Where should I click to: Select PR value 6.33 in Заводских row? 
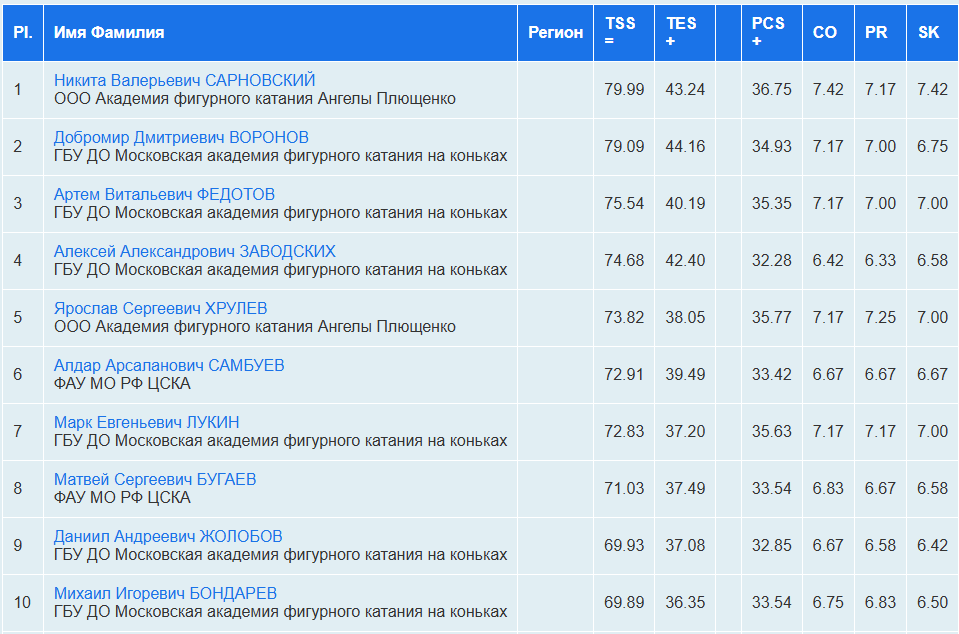pos(880,260)
